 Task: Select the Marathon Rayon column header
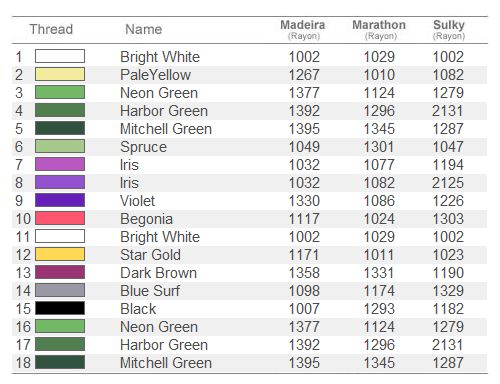[379, 30]
